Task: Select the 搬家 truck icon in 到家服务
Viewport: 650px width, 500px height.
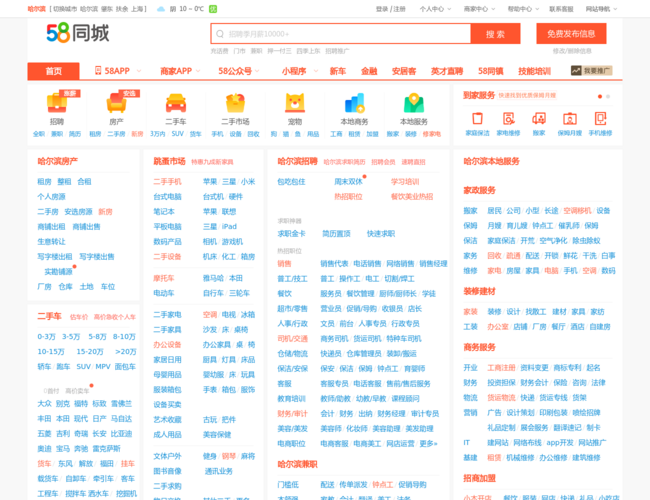Action: tap(539, 119)
